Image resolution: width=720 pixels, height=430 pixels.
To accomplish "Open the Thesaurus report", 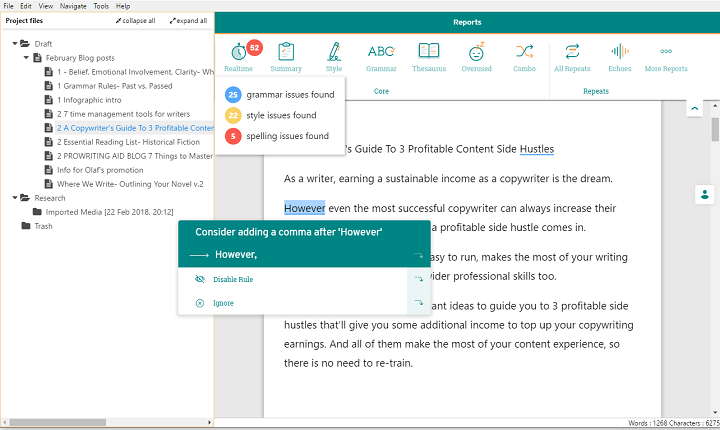I will point(429,57).
